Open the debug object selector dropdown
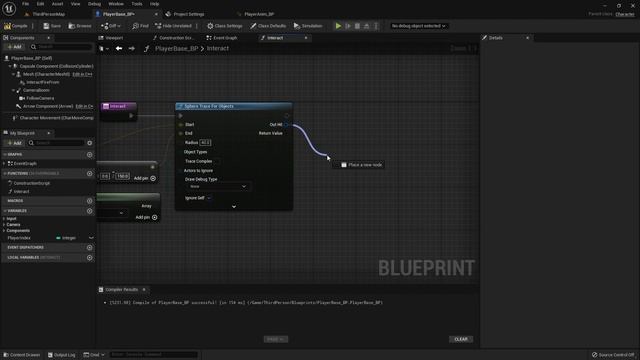The width and height of the screenshot is (640, 360). [418, 26]
